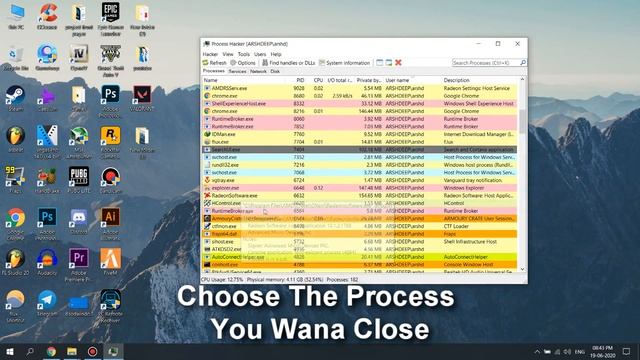Select the ctfmon.exe process row
Screen dimensions: 640x360
[x=360, y=227]
